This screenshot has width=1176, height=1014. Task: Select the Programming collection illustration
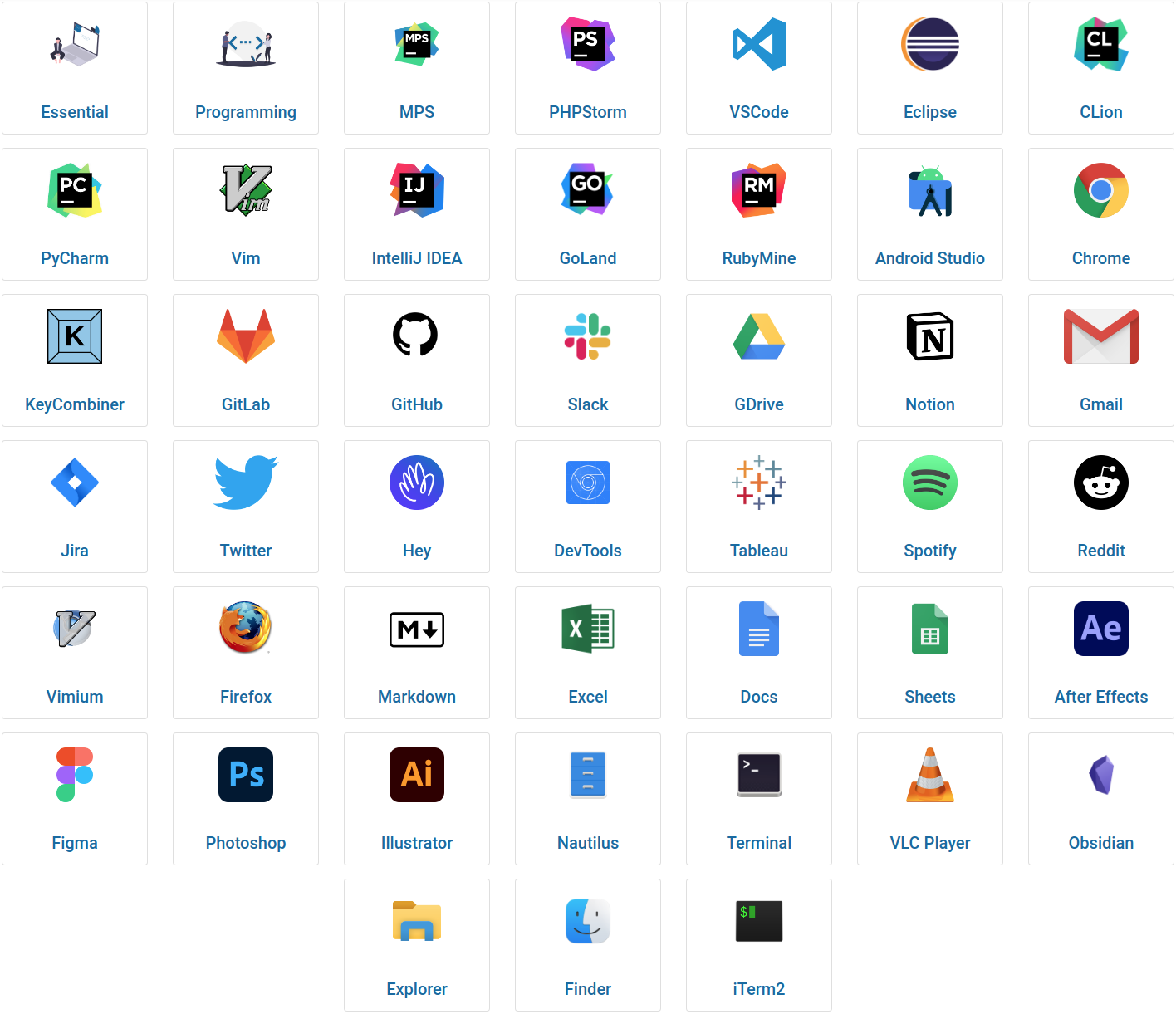(246, 44)
